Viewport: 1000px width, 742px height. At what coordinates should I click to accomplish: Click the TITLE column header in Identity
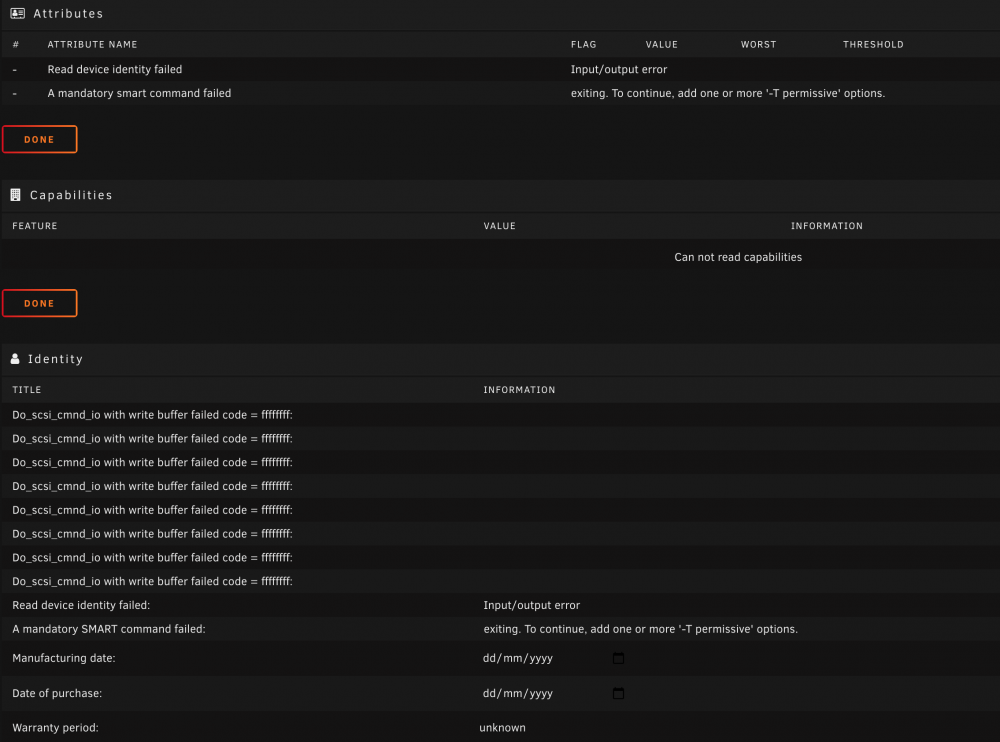[x=27, y=390]
